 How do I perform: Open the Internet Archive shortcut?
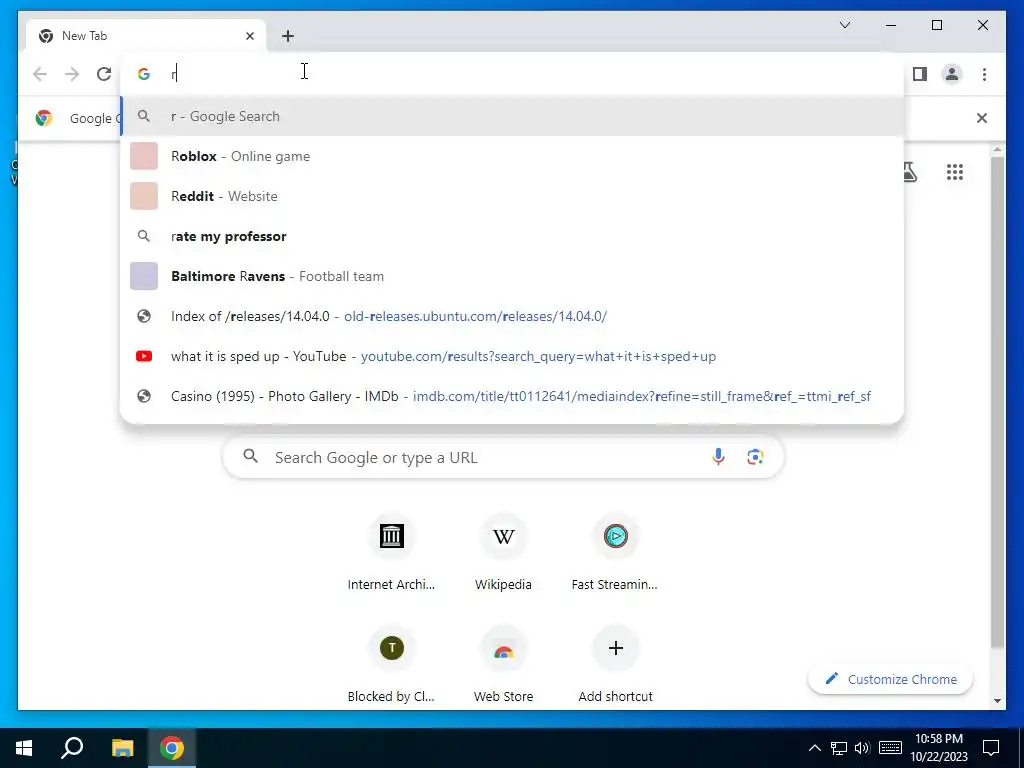click(x=391, y=552)
